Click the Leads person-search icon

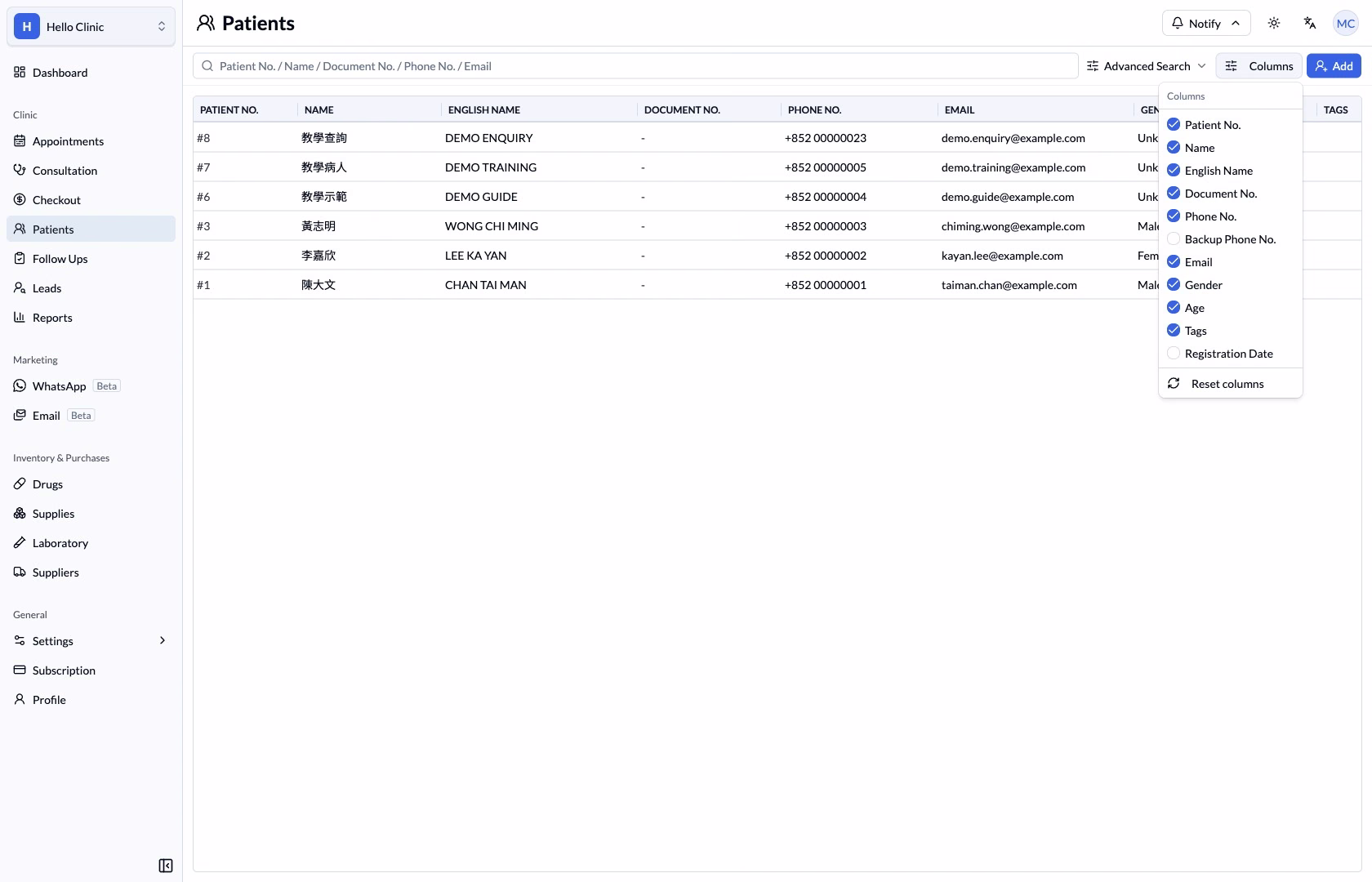[20, 288]
